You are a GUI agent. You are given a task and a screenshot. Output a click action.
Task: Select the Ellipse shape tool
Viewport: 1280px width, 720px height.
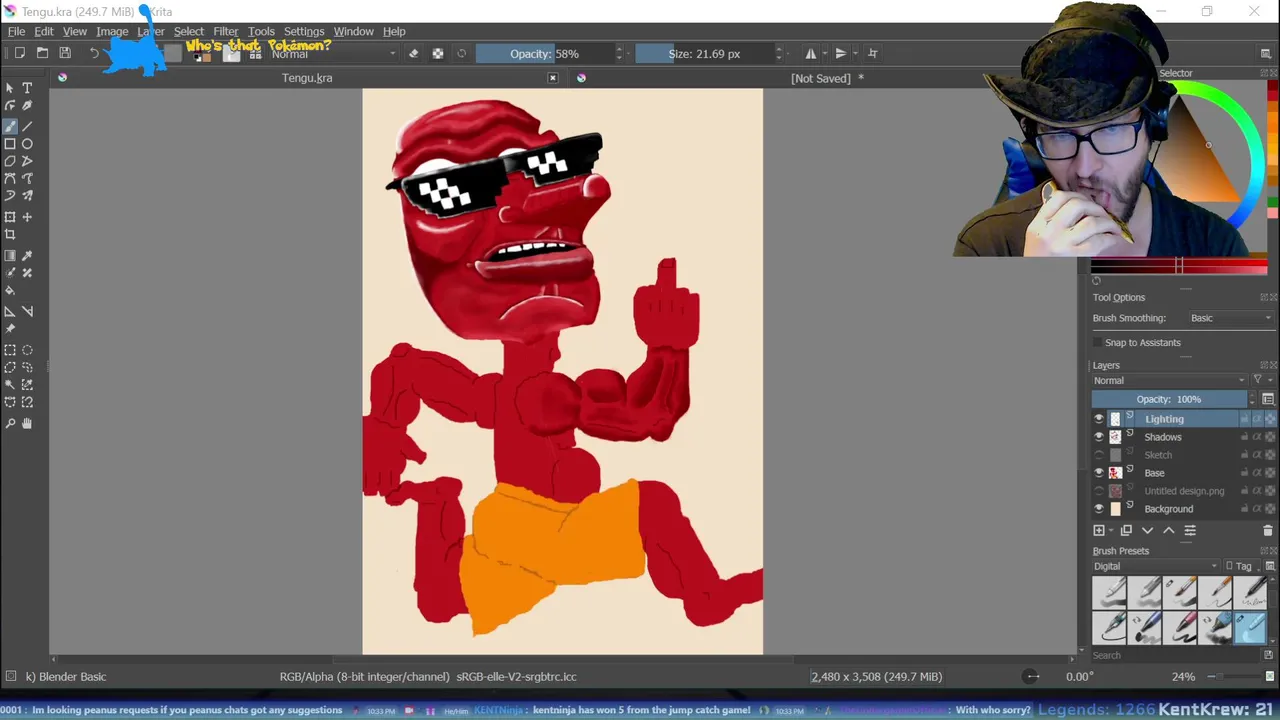[27, 144]
